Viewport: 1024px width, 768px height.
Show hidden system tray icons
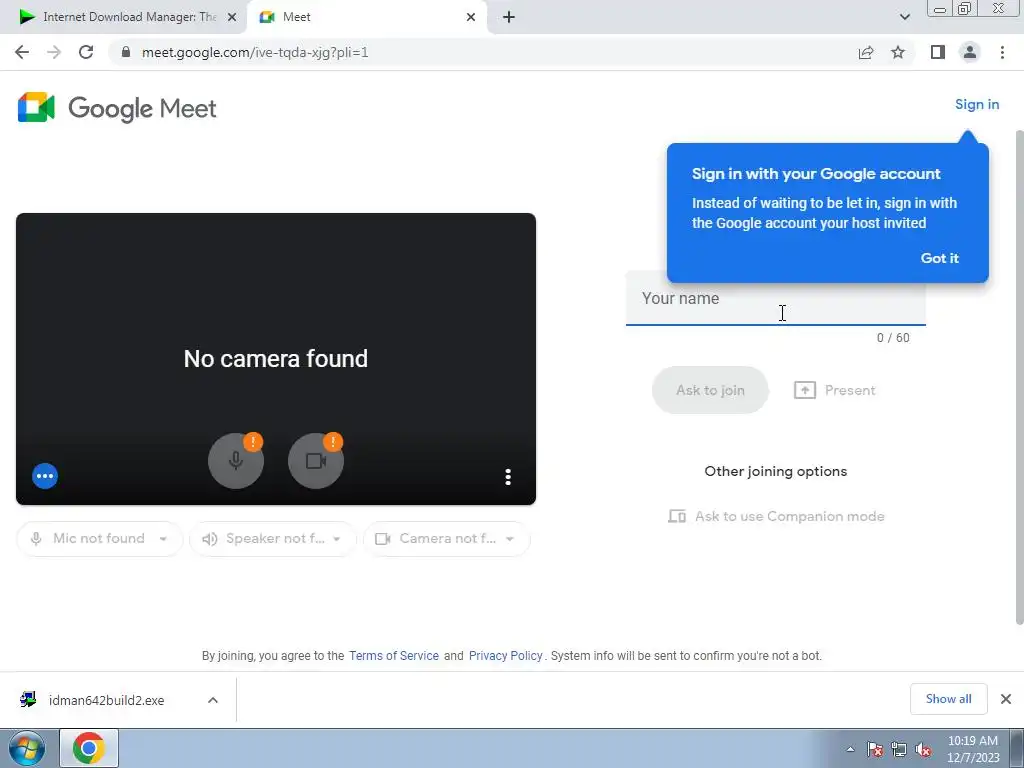coord(850,749)
